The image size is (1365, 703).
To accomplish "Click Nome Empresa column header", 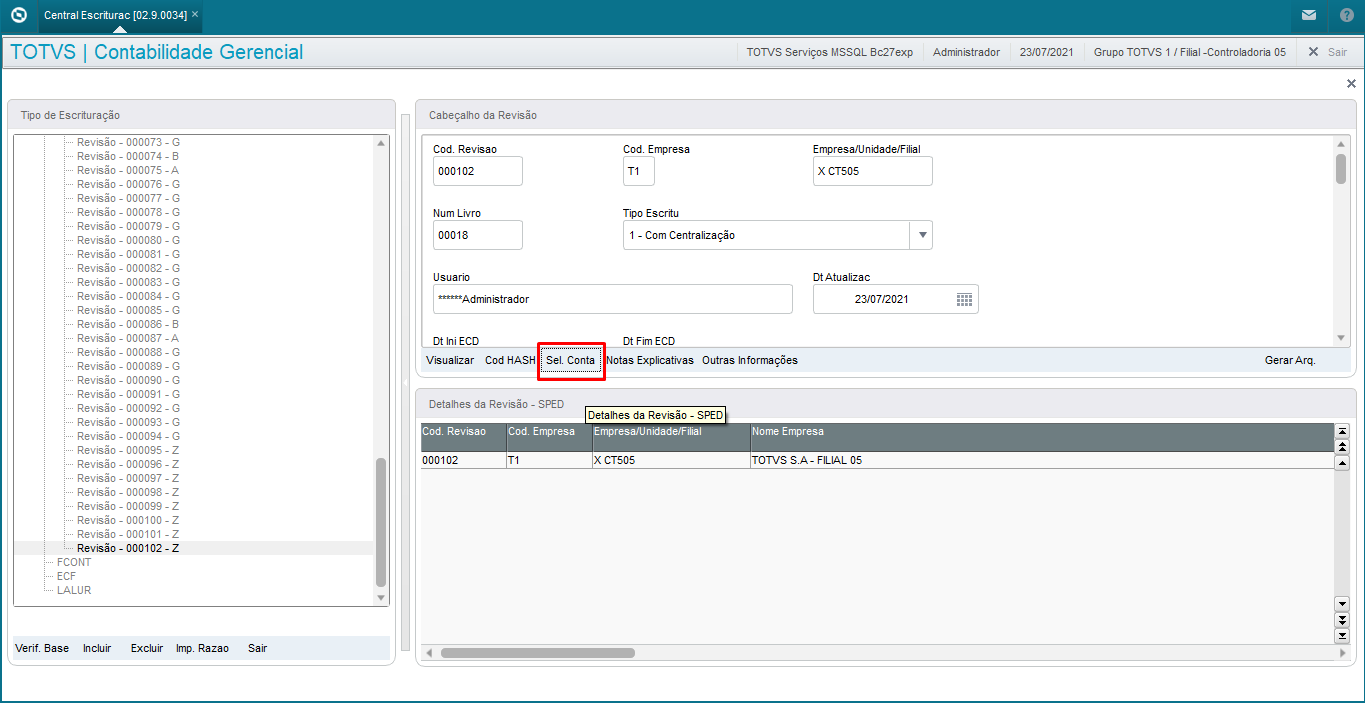I will click(1042, 437).
